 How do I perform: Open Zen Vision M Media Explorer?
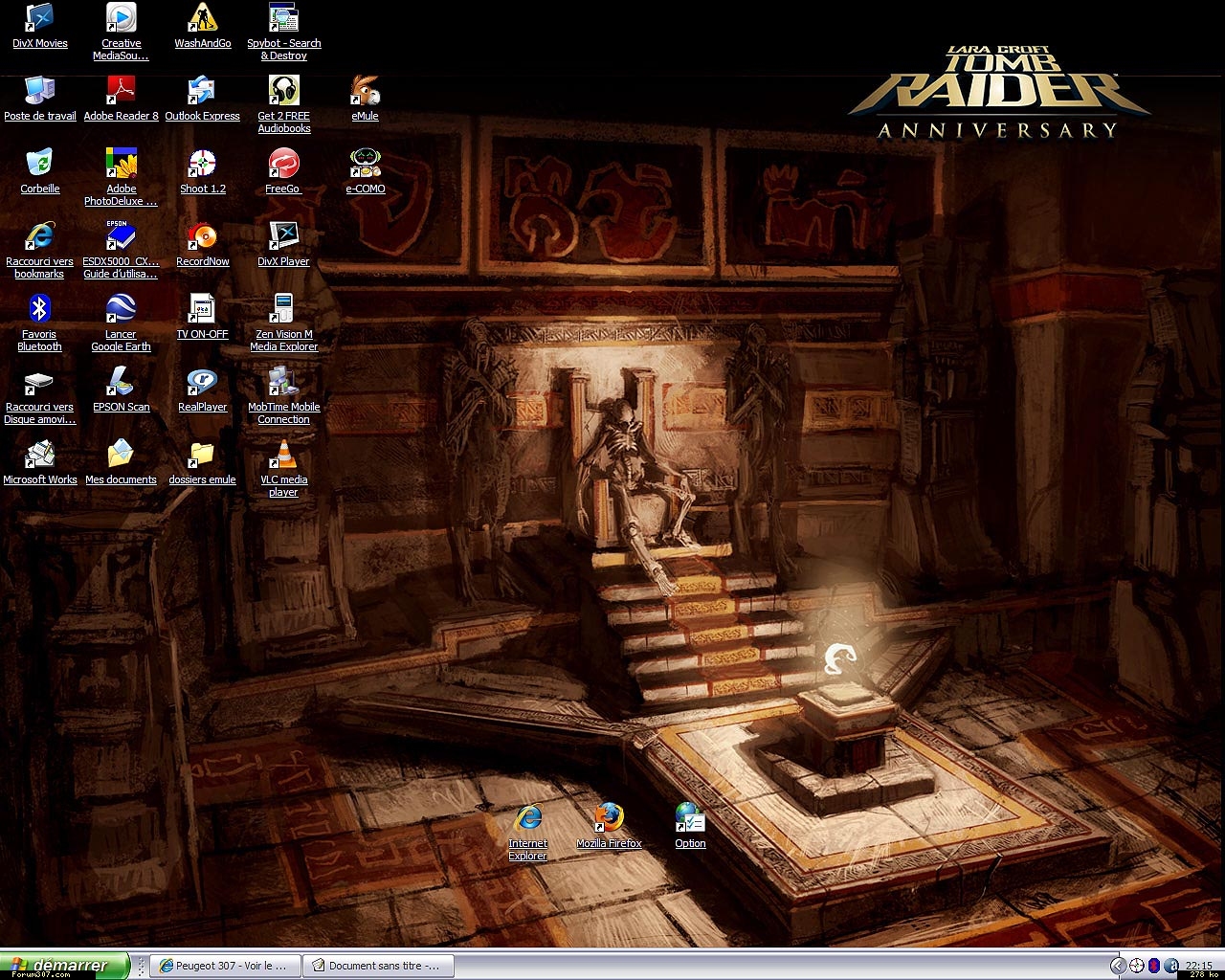tap(284, 323)
